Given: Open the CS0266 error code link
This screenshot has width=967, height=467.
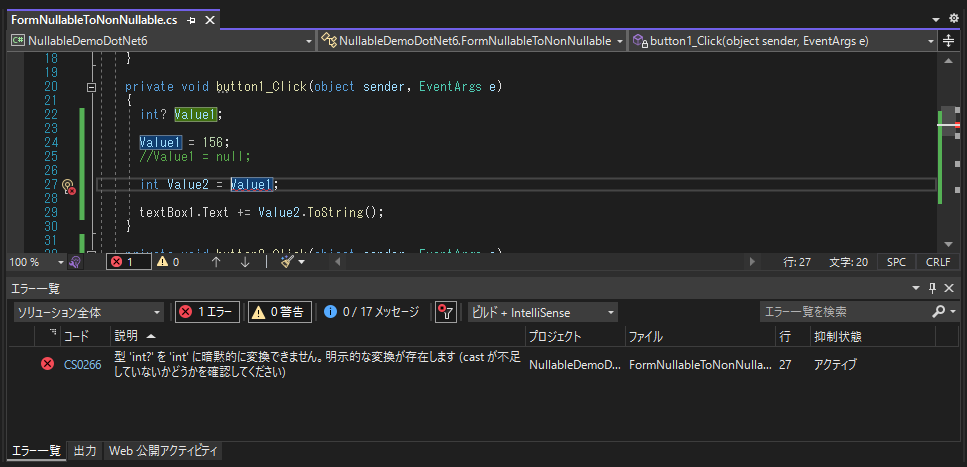Looking at the screenshot, I should [83, 365].
